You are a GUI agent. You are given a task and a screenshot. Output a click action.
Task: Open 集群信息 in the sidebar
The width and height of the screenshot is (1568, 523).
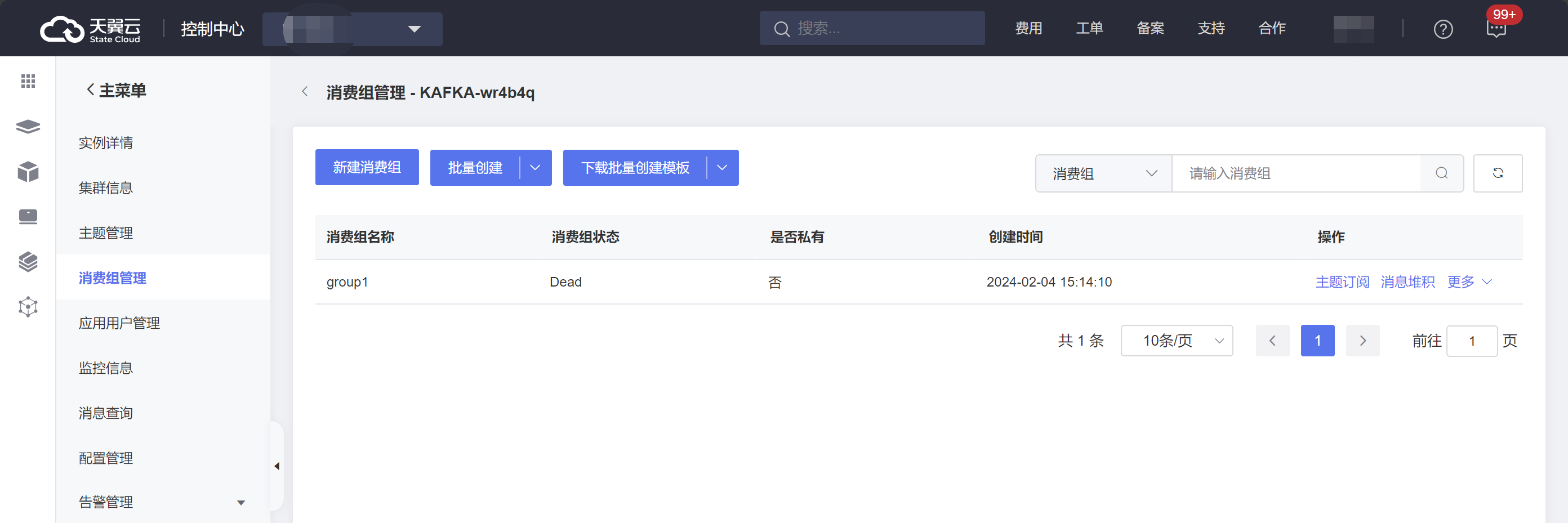[x=106, y=188]
